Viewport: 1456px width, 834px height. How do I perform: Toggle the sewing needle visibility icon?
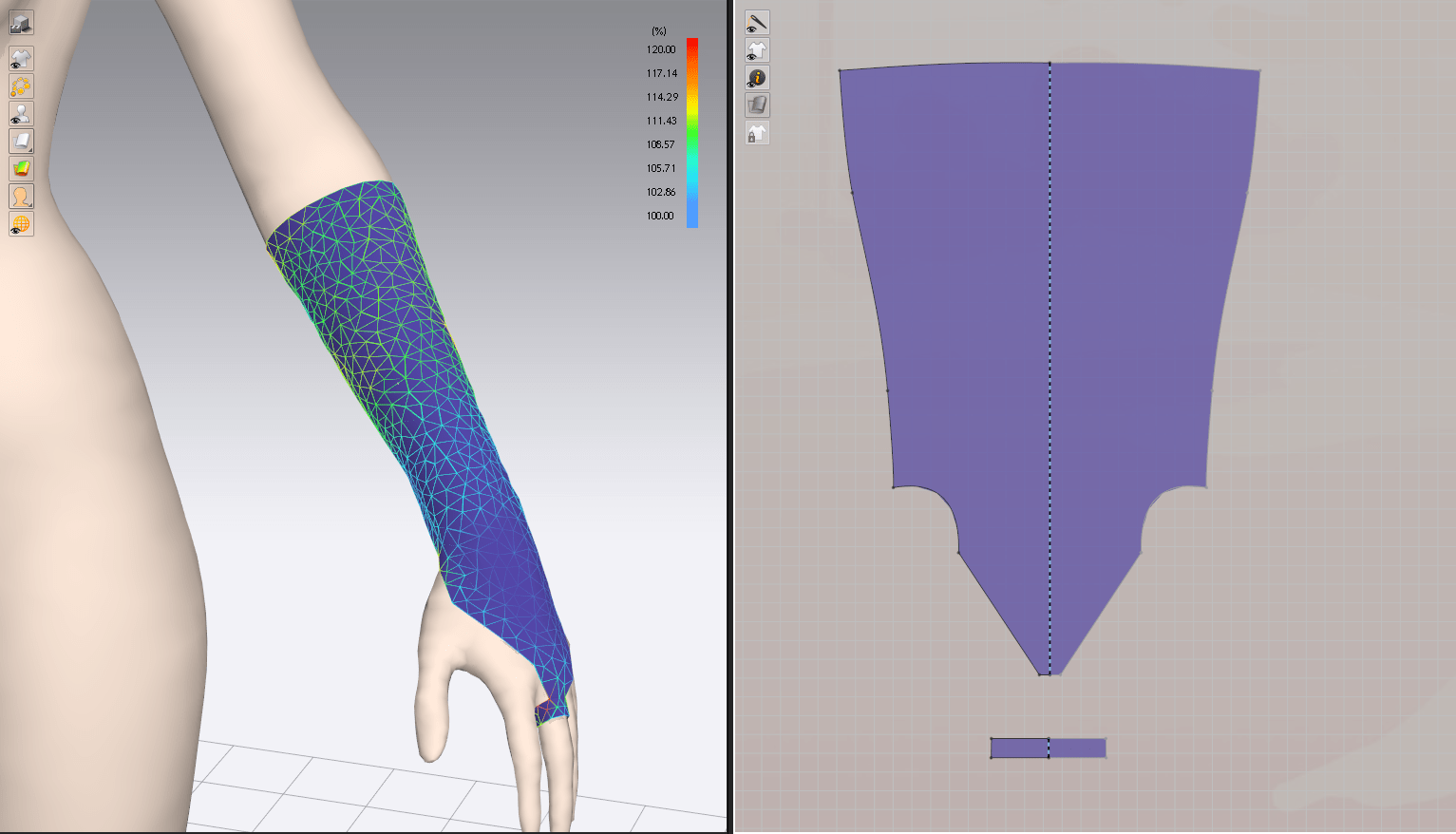tap(757, 23)
